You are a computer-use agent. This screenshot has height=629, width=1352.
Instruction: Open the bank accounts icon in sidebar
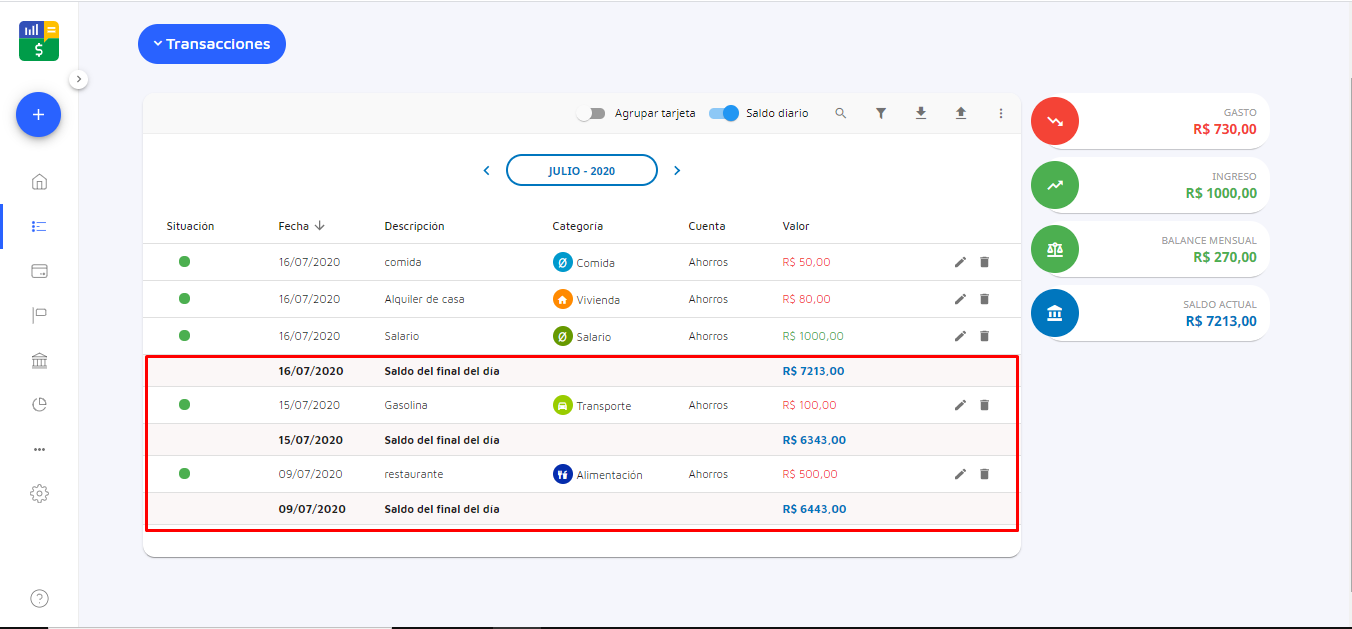[x=39, y=361]
